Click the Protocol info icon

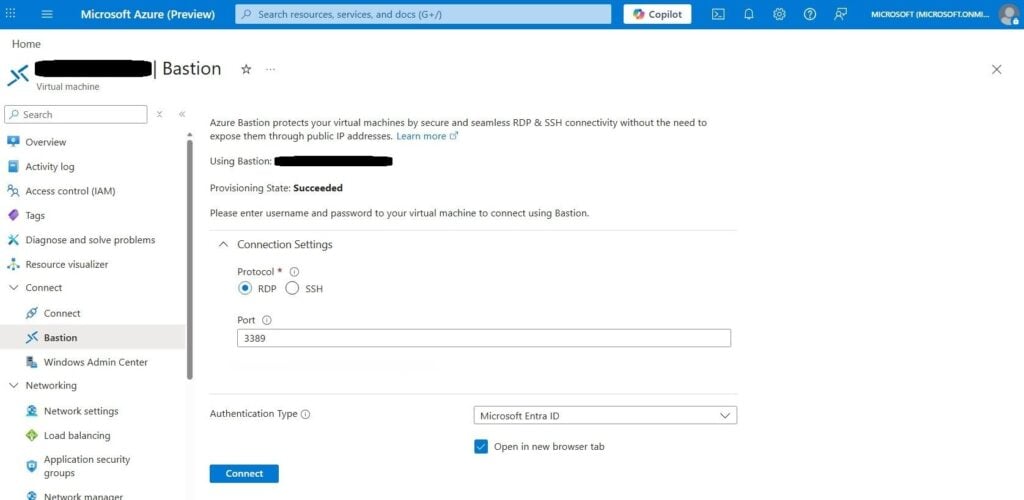pyautogui.click(x=294, y=272)
